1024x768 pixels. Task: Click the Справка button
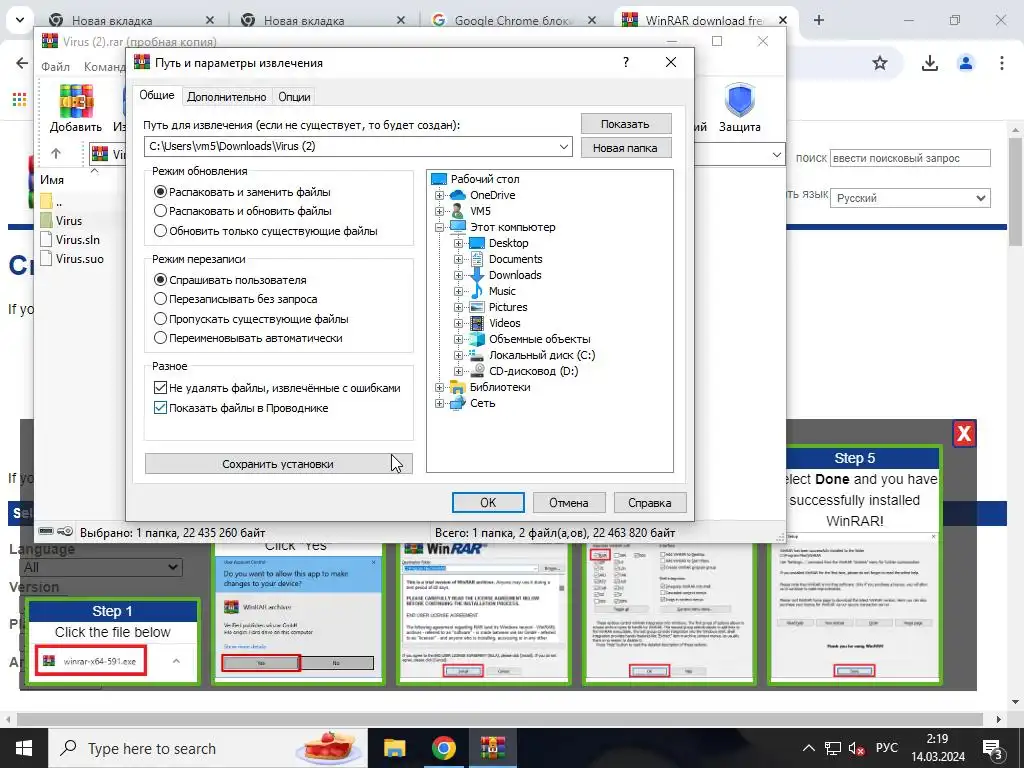[x=650, y=502]
